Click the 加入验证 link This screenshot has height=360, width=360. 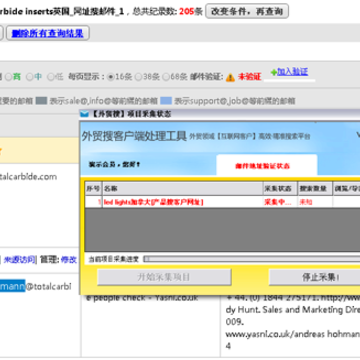coord(292,72)
